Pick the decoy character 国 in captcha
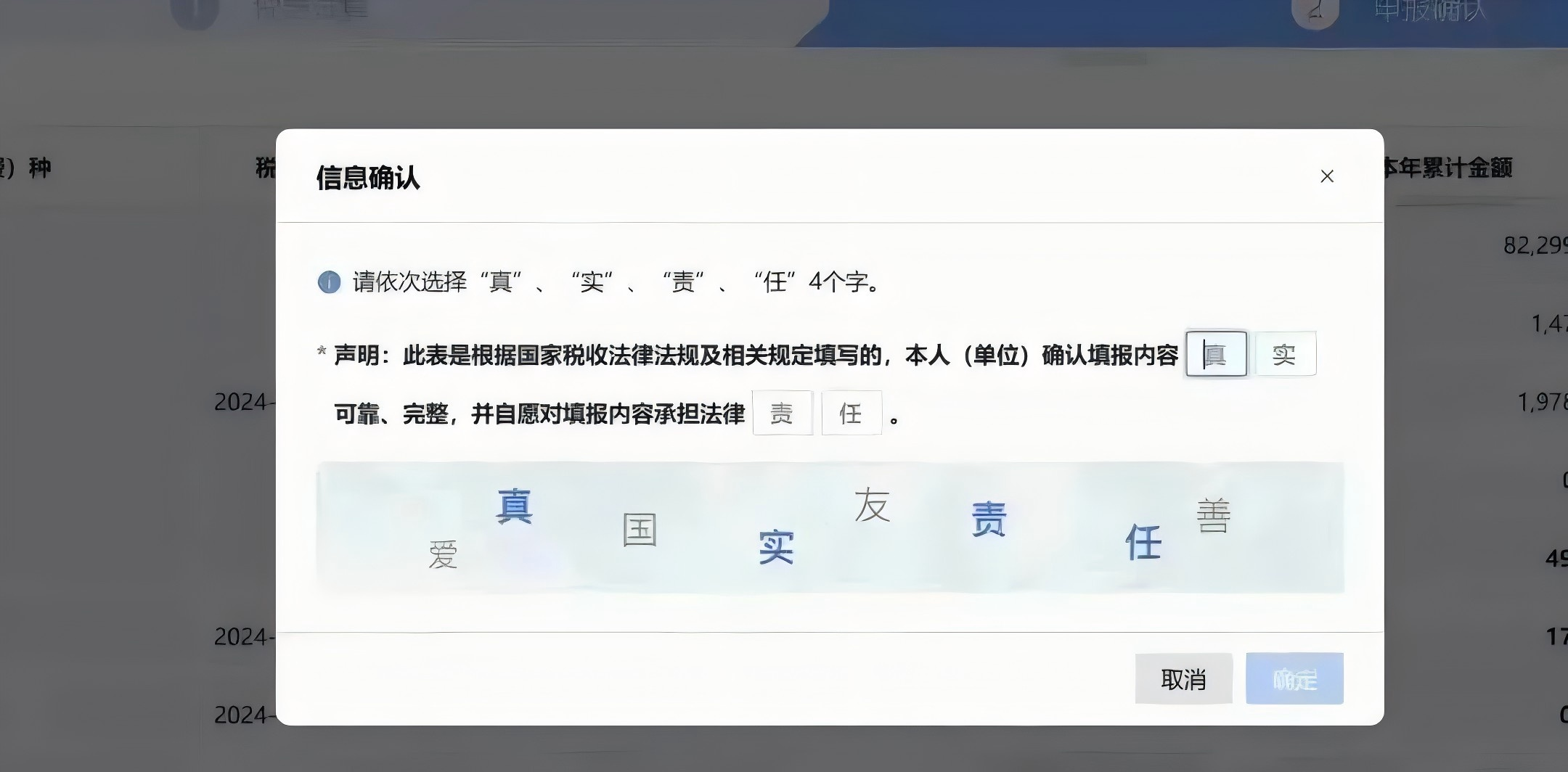 pos(640,530)
